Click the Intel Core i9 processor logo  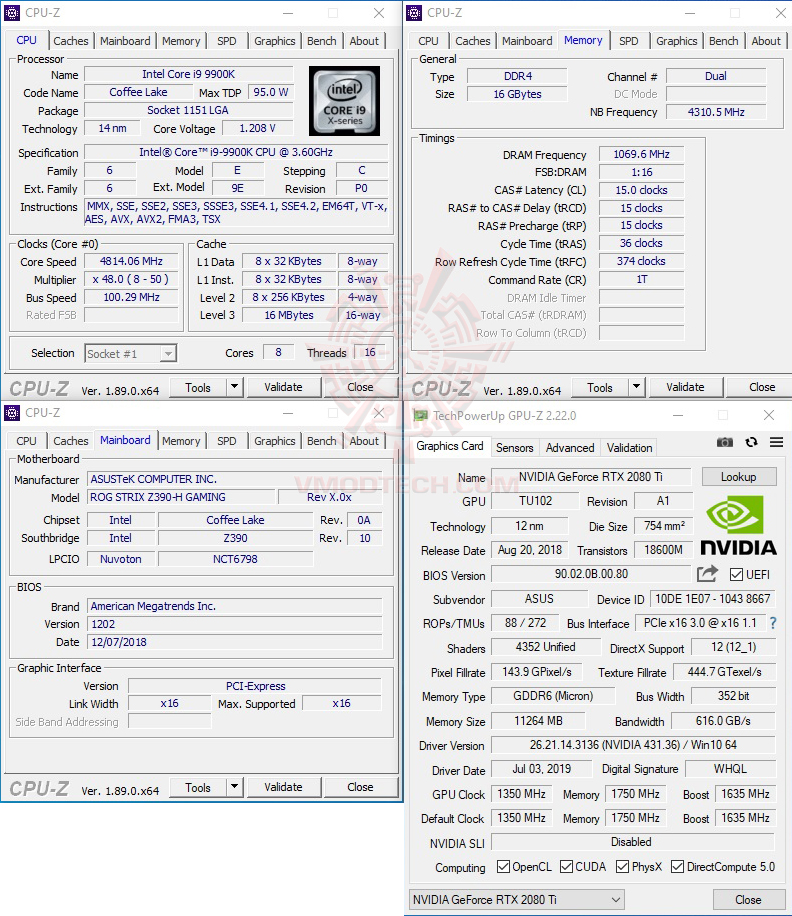pyautogui.click(x=344, y=101)
